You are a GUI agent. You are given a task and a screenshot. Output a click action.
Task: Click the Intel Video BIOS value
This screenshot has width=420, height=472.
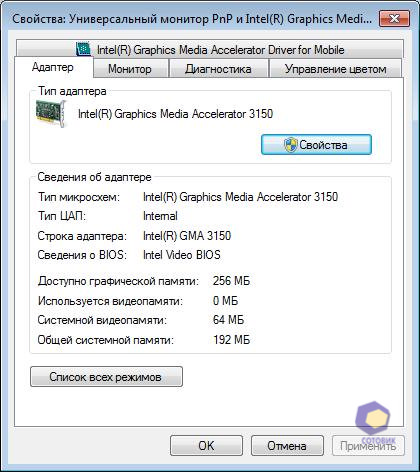click(182, 255)
